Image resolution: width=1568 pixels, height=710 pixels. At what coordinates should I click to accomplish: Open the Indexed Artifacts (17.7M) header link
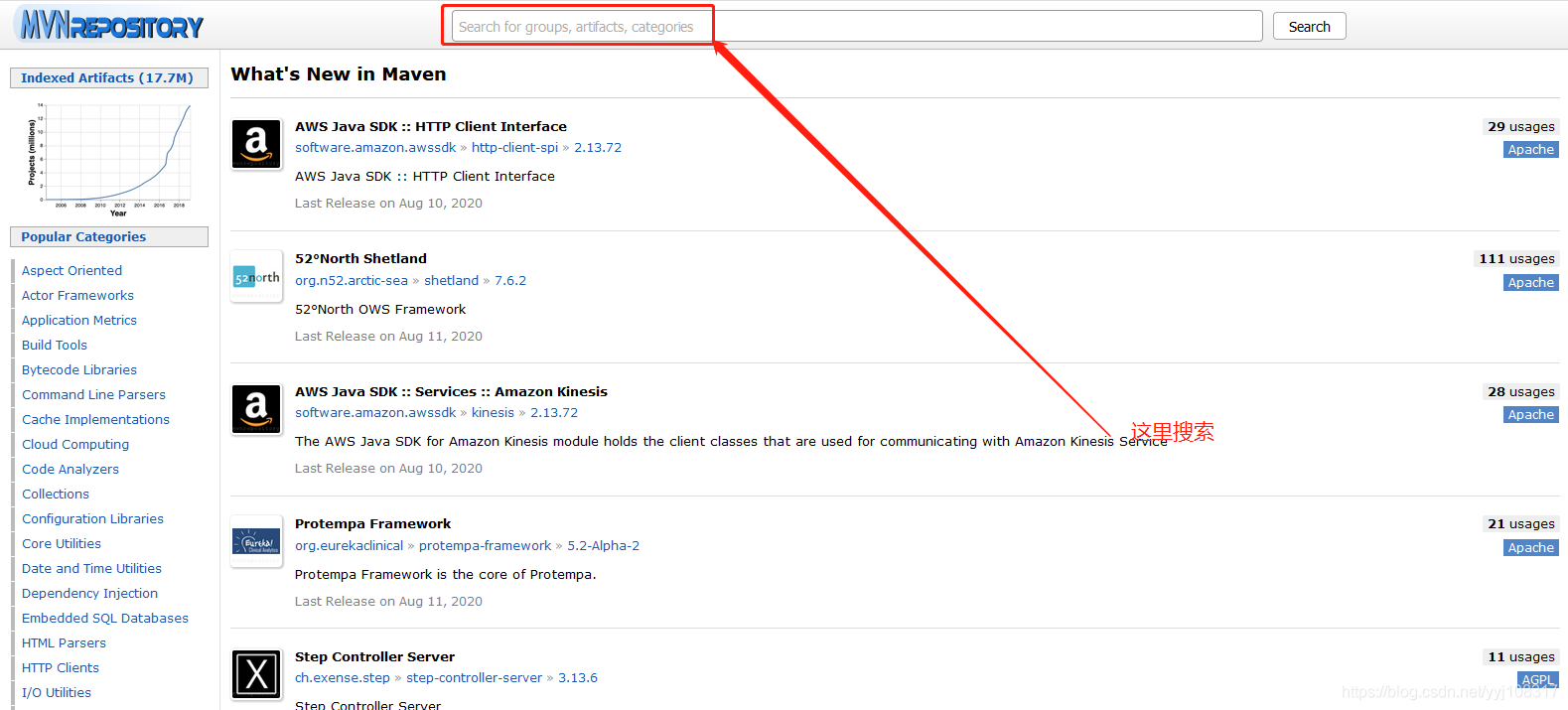coord(107,77)
